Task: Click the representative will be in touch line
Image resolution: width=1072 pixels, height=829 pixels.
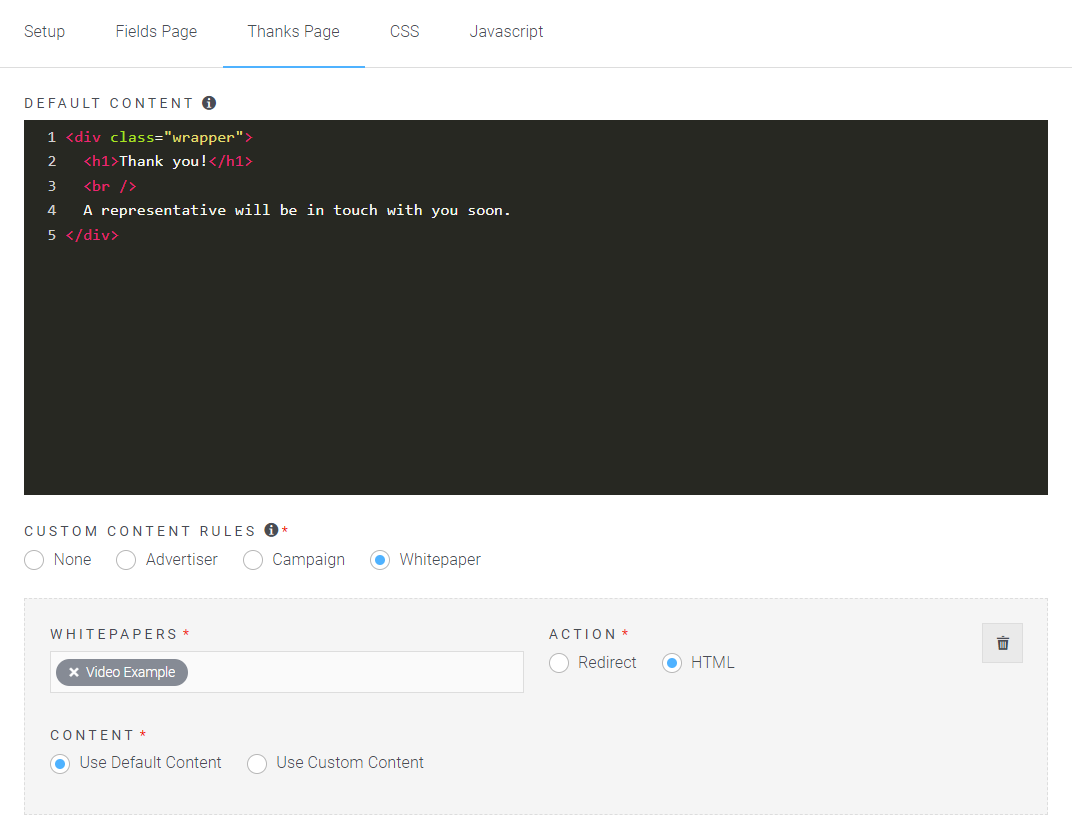Action: [x=297, y=210]
